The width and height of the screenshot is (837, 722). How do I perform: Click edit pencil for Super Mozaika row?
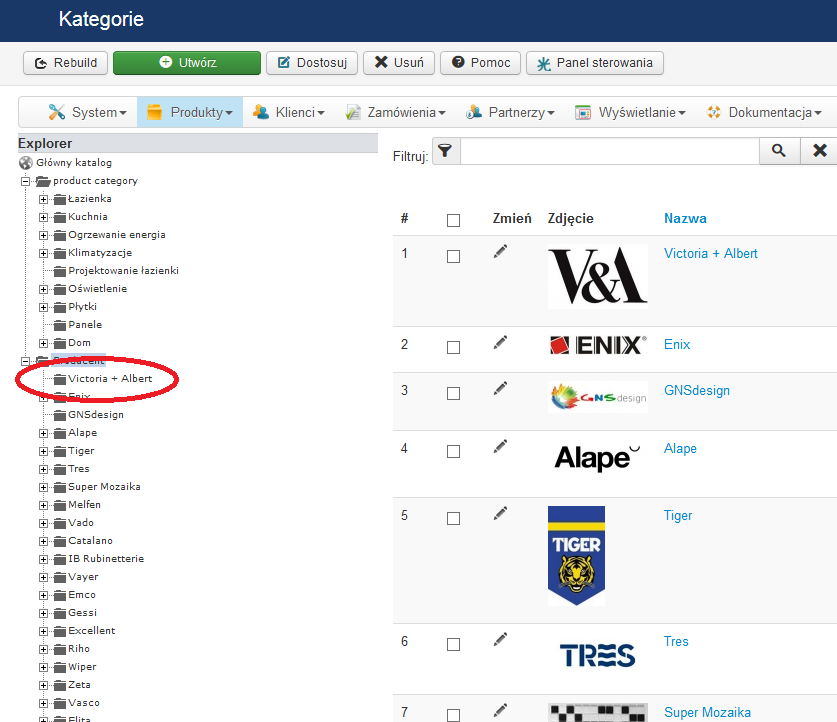pyautogui.click(x=500, y=710)
